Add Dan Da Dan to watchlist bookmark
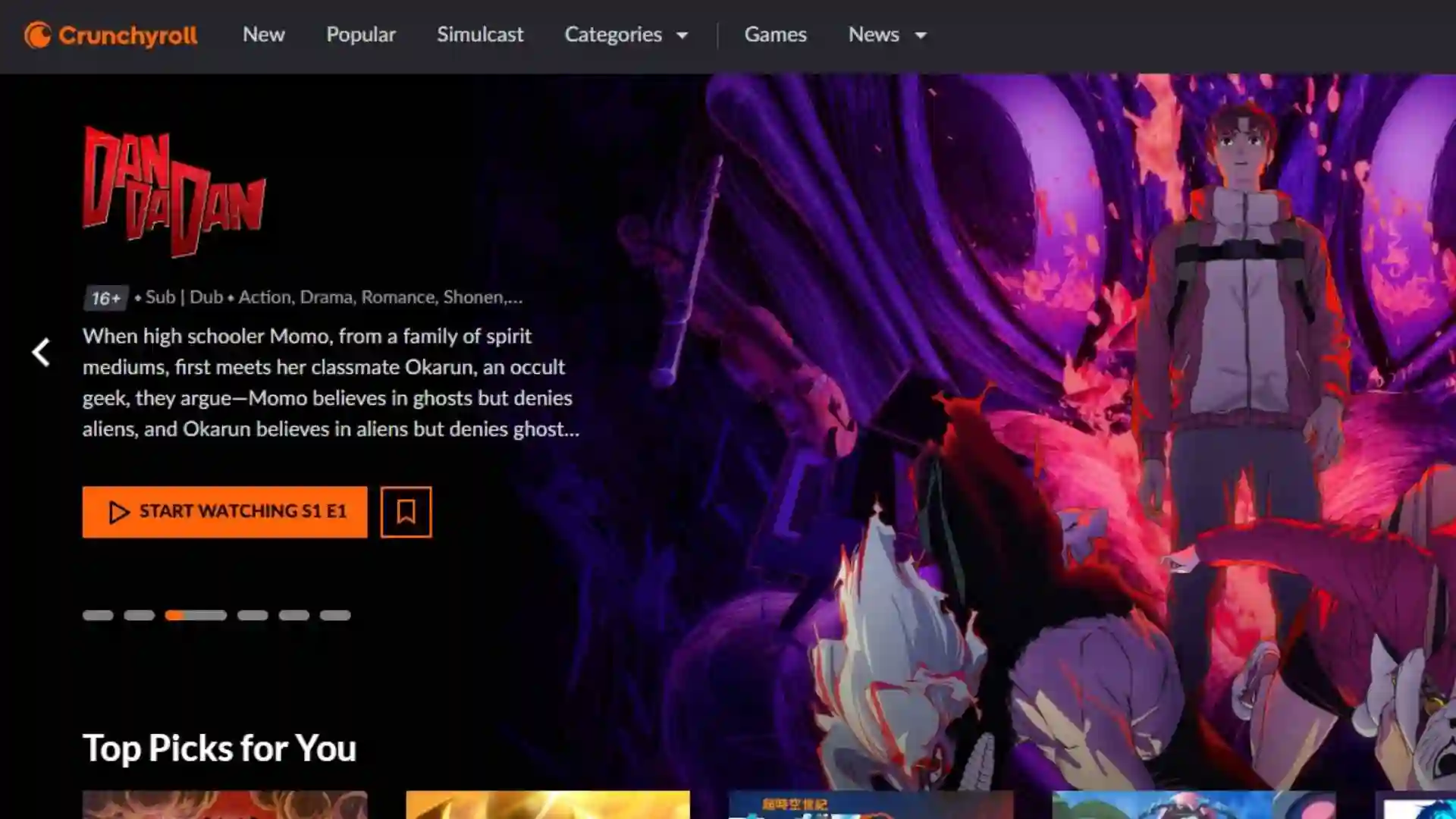The image size is (1456, 819). pos(406,512)
